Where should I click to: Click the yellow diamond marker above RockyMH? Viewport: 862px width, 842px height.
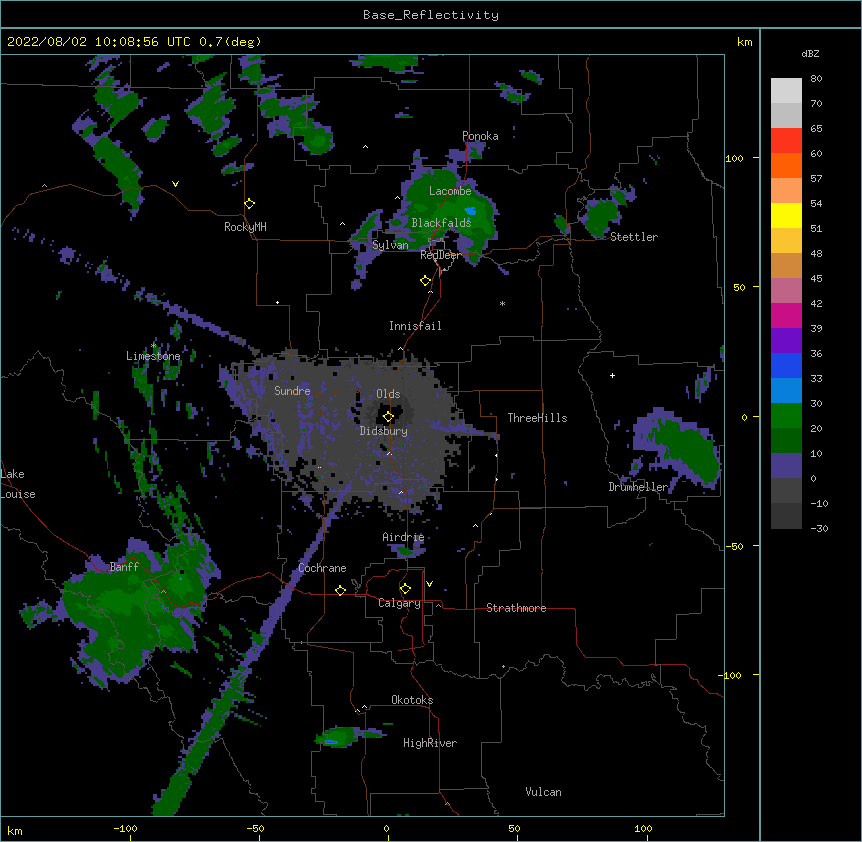(x=250, y=204)
